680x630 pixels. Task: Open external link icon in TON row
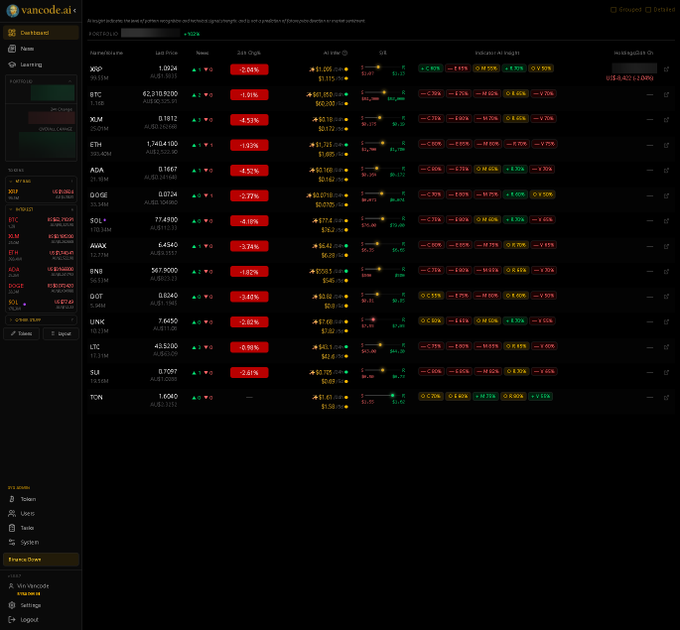click(666, 398)
